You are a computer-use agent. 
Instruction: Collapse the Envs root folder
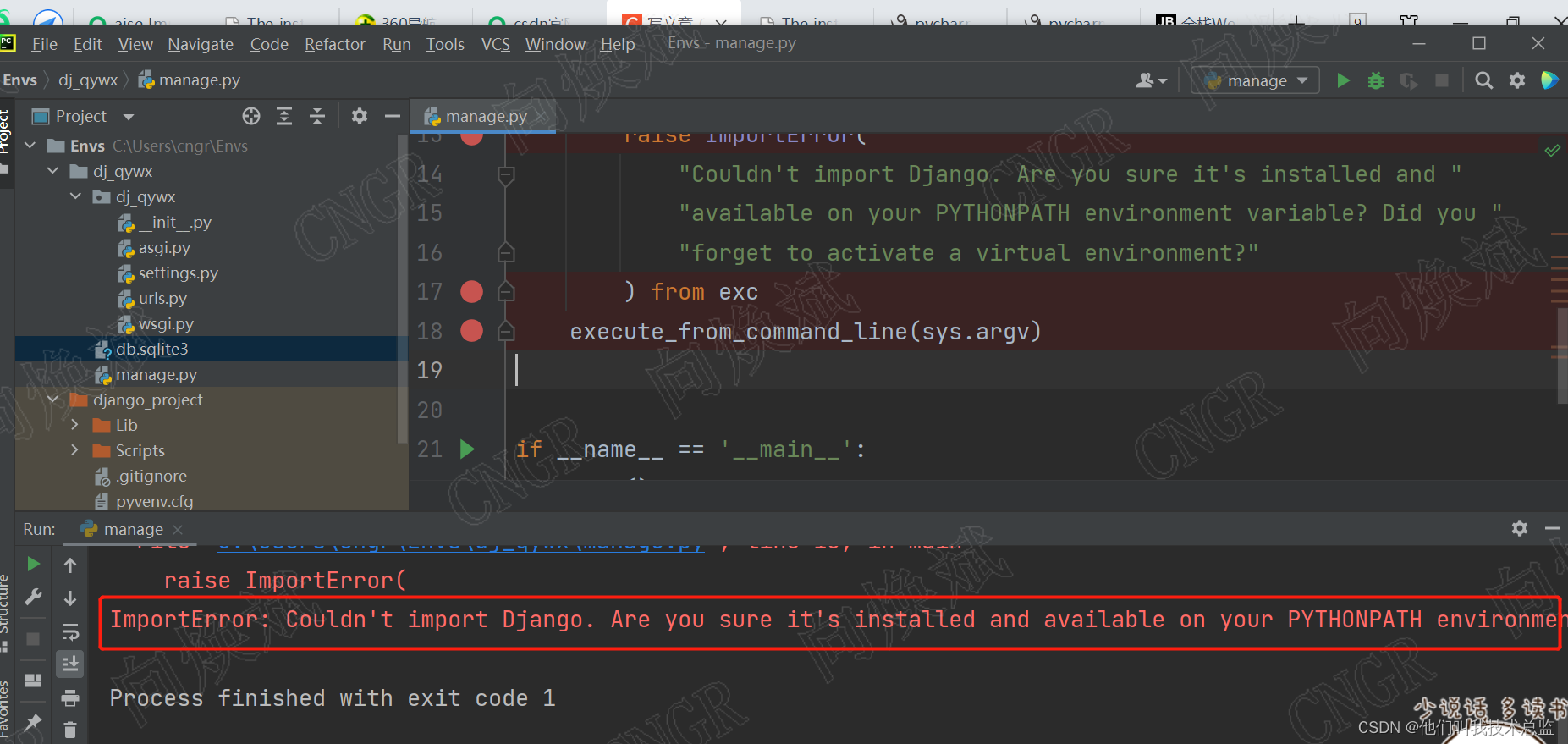click(x=30, y=146)
